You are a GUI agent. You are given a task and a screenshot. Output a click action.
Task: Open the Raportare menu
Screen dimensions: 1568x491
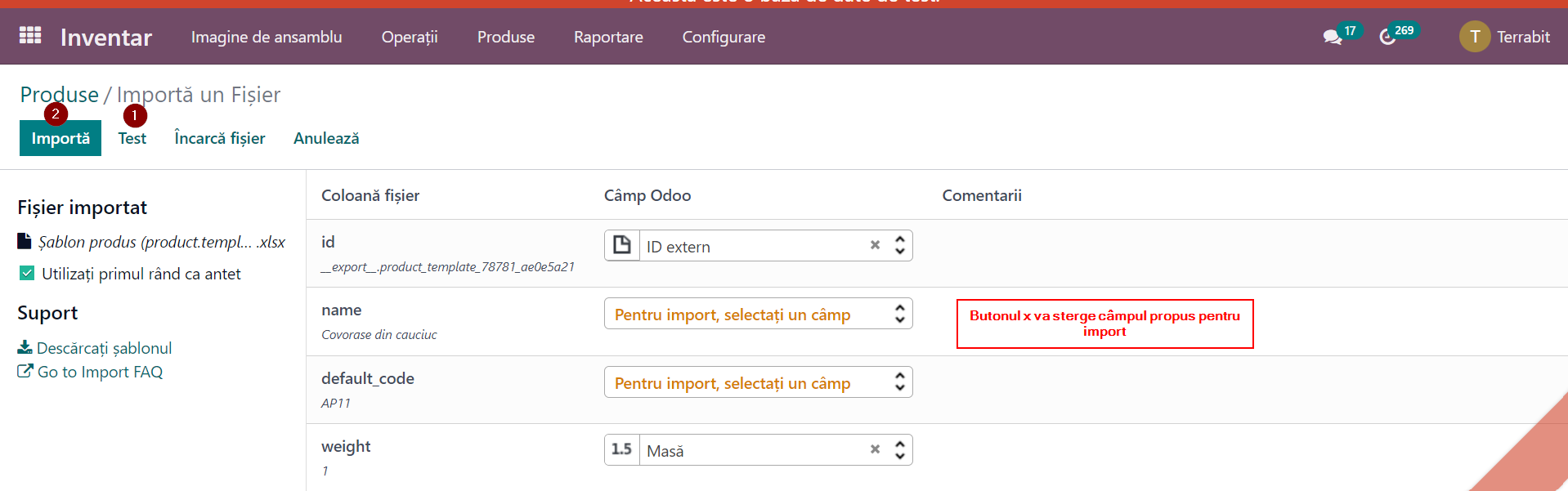608,37
